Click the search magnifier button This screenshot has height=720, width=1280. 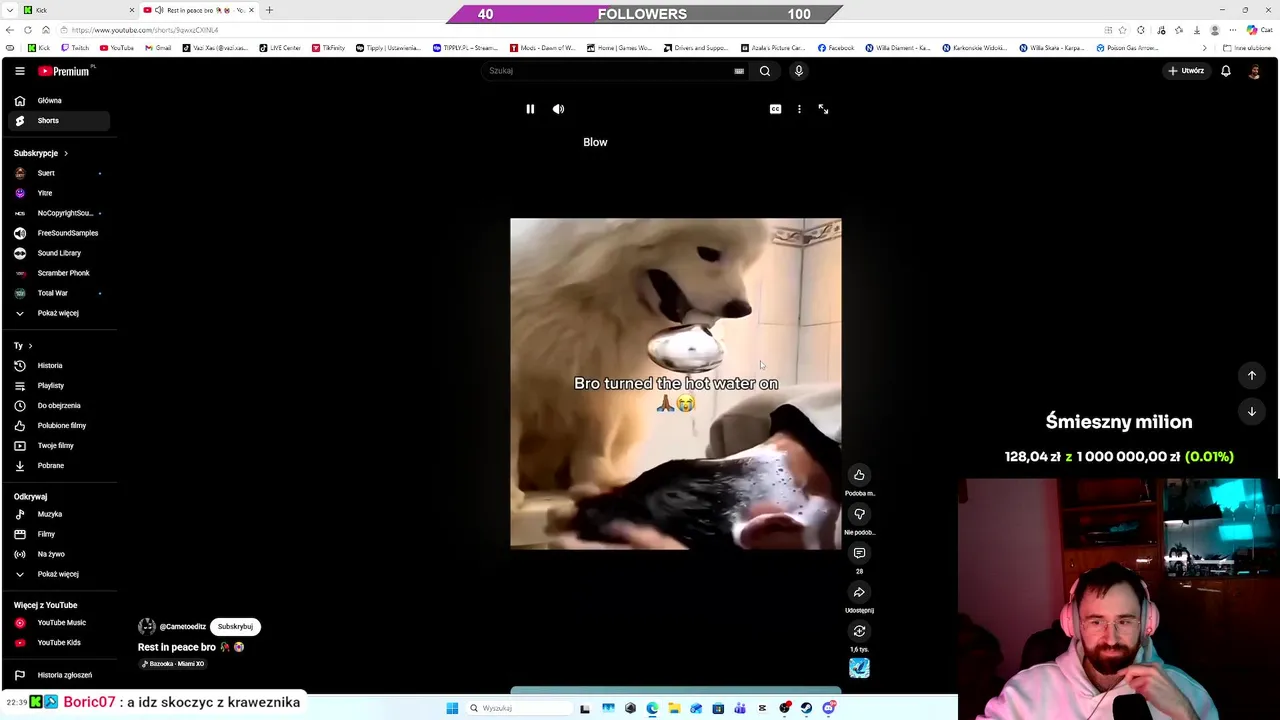tap(765, 71)
